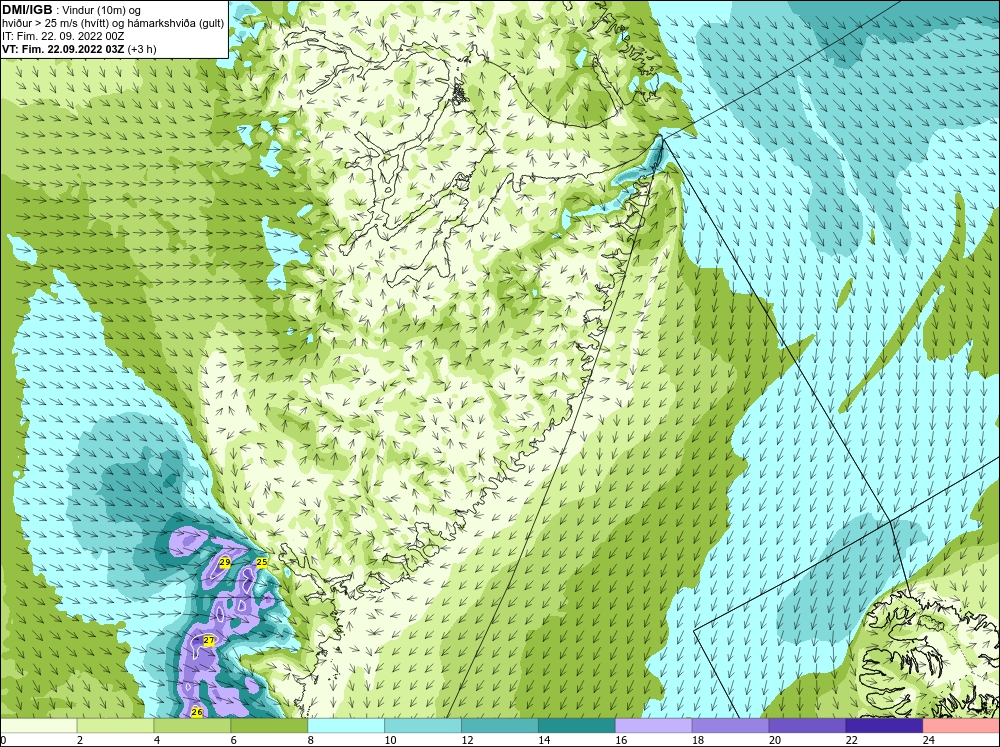The height and width of the screenshot is (747, 1000).
Task: Click the light cyan 8–10 m/s legend swatch
Action: tap(346, 725)
